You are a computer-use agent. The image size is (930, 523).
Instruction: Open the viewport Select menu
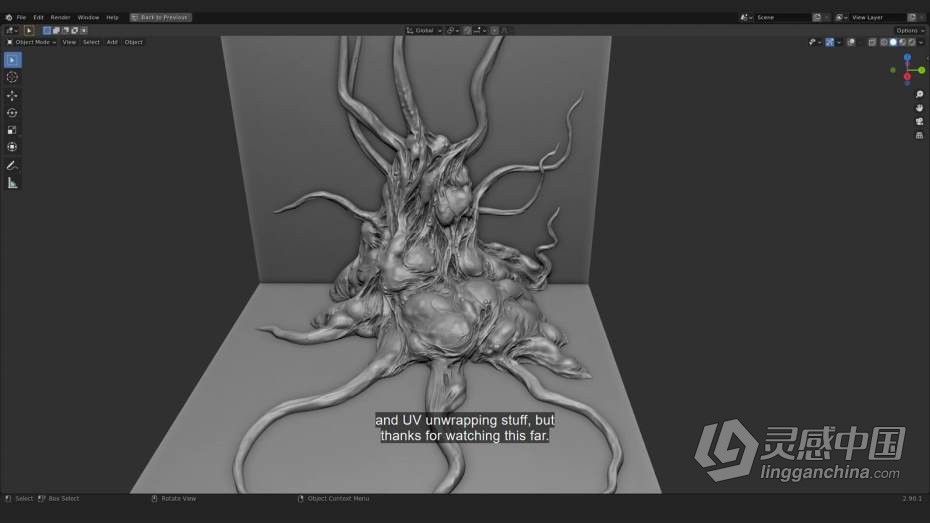(91, 42)
